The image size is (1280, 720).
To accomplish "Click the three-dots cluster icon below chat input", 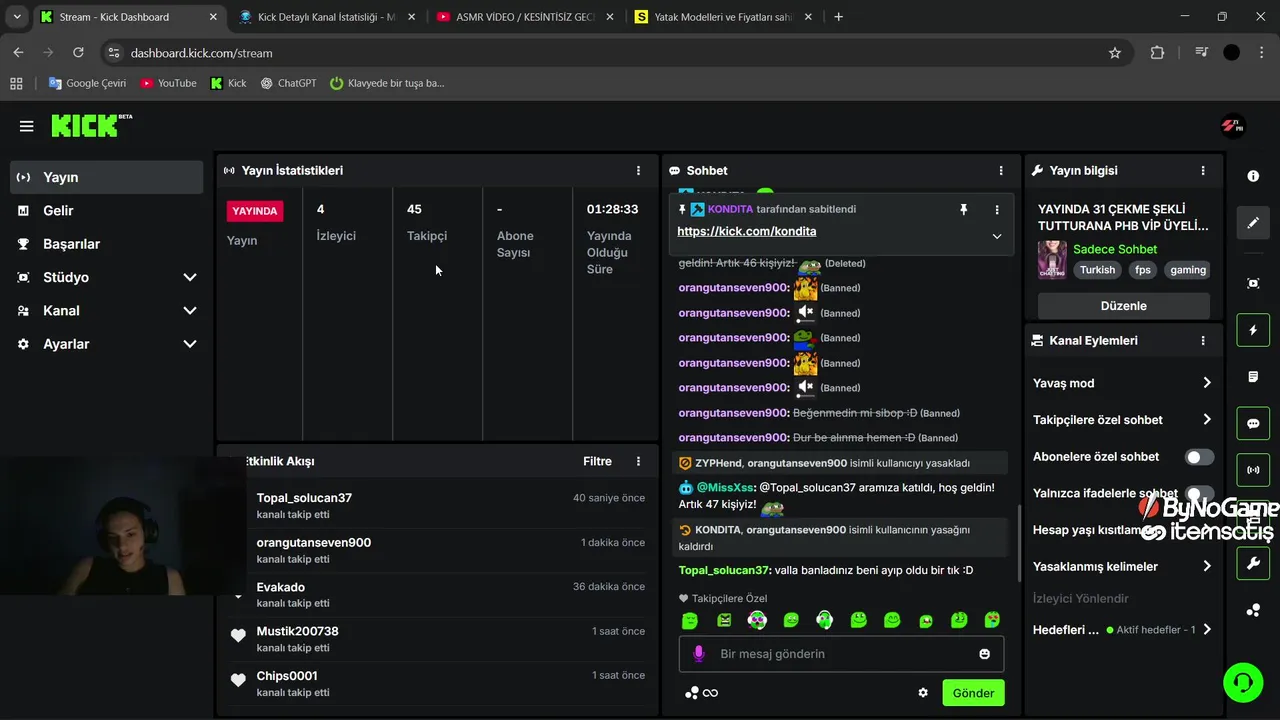I will click(691, 693).
